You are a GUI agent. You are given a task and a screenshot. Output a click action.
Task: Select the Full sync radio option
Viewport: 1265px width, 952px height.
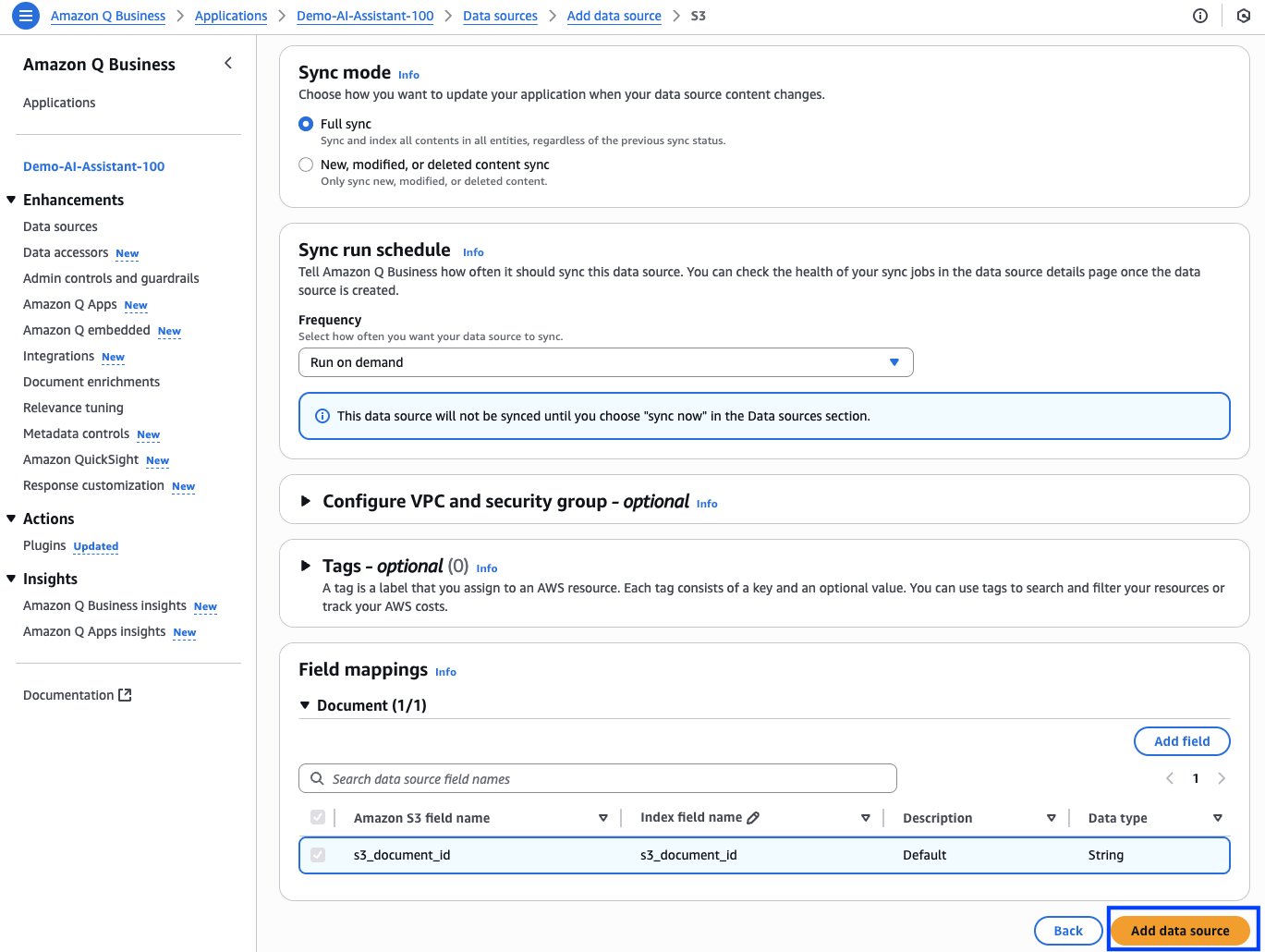[x=306, y=124]
